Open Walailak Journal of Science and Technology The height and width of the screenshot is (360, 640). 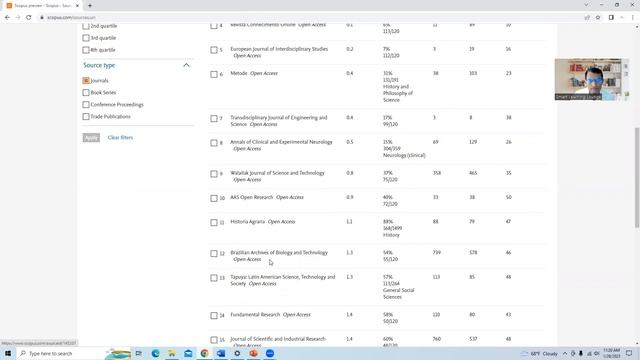click(278, 173)
